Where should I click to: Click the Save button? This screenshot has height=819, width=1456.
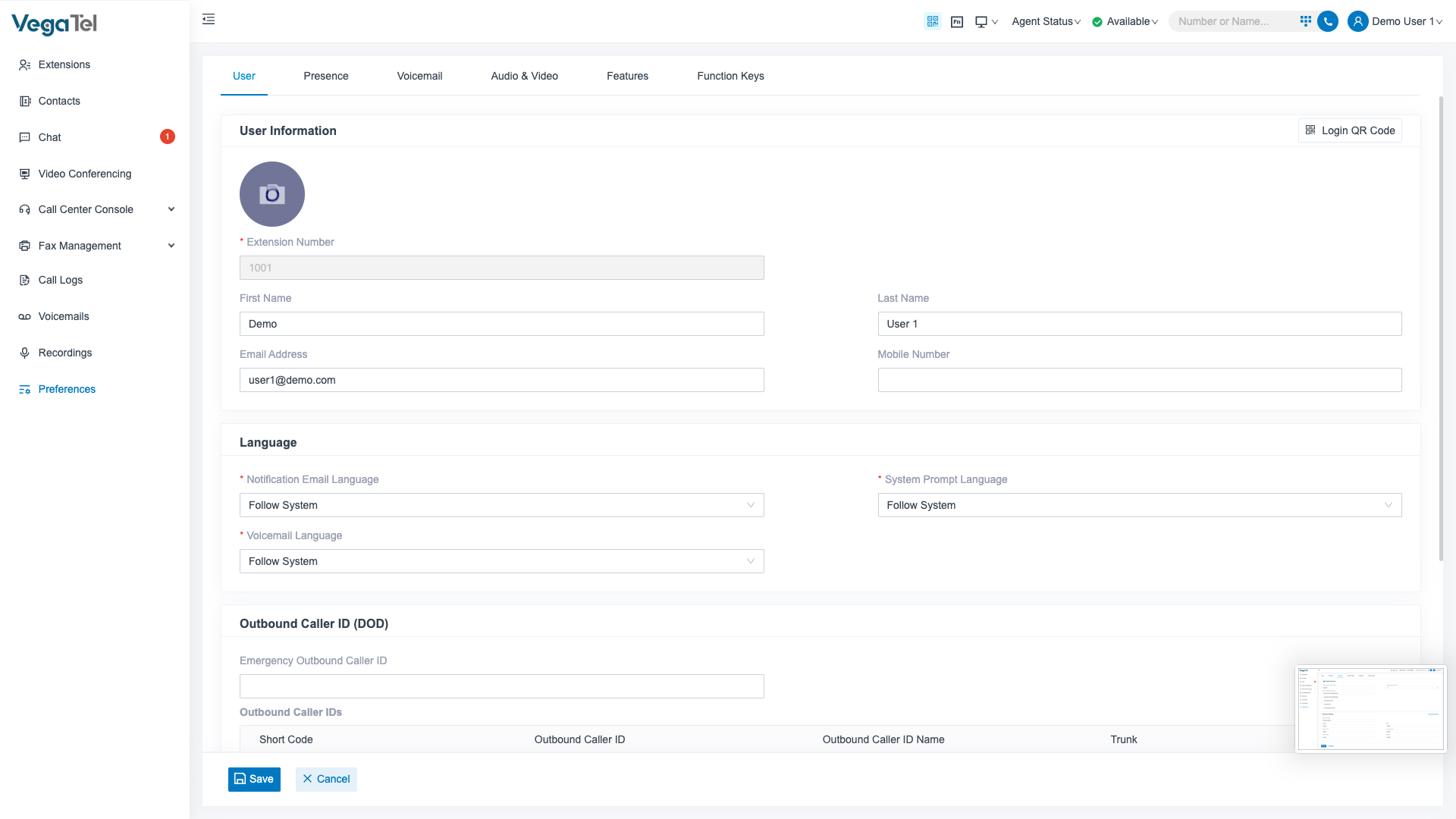[x=254, y=779]
